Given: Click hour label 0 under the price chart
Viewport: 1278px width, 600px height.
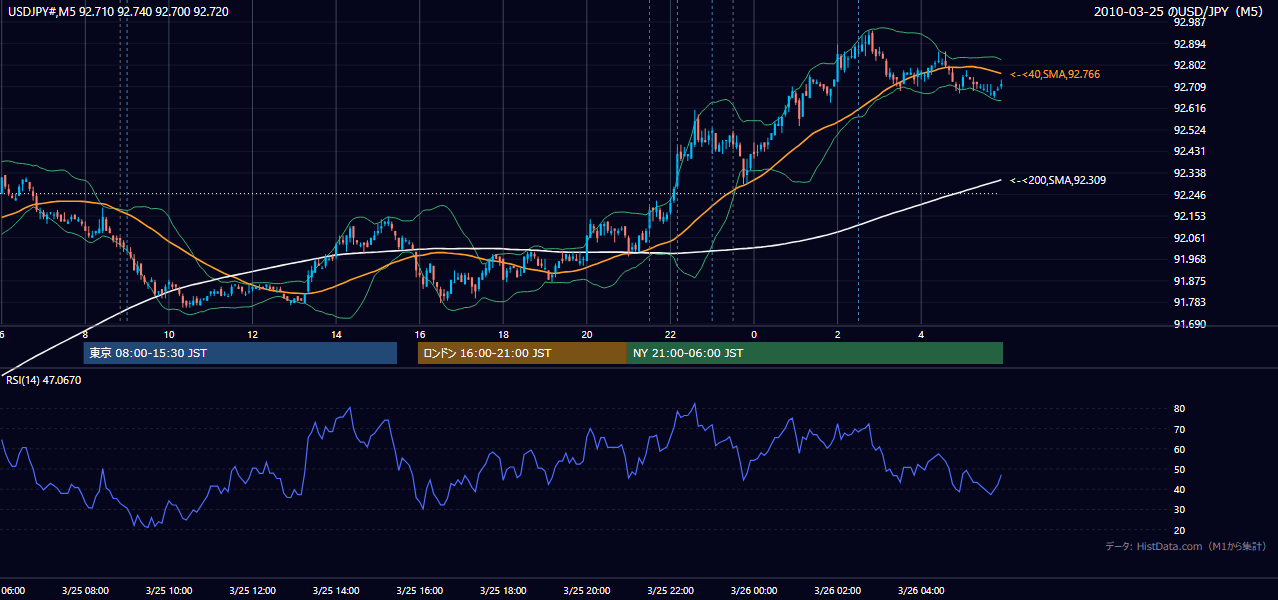Looking at the screenshot, I should [x=754, y=335].
